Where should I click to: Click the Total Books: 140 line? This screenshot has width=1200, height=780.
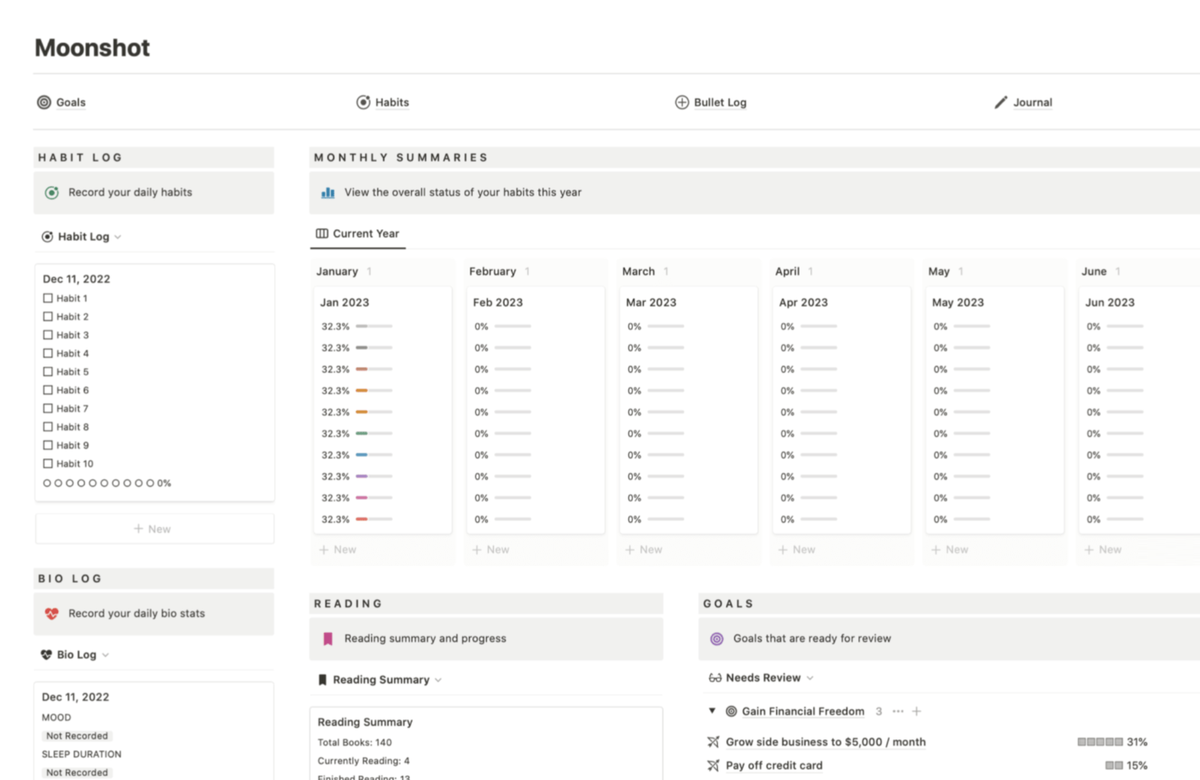point(355,742)
